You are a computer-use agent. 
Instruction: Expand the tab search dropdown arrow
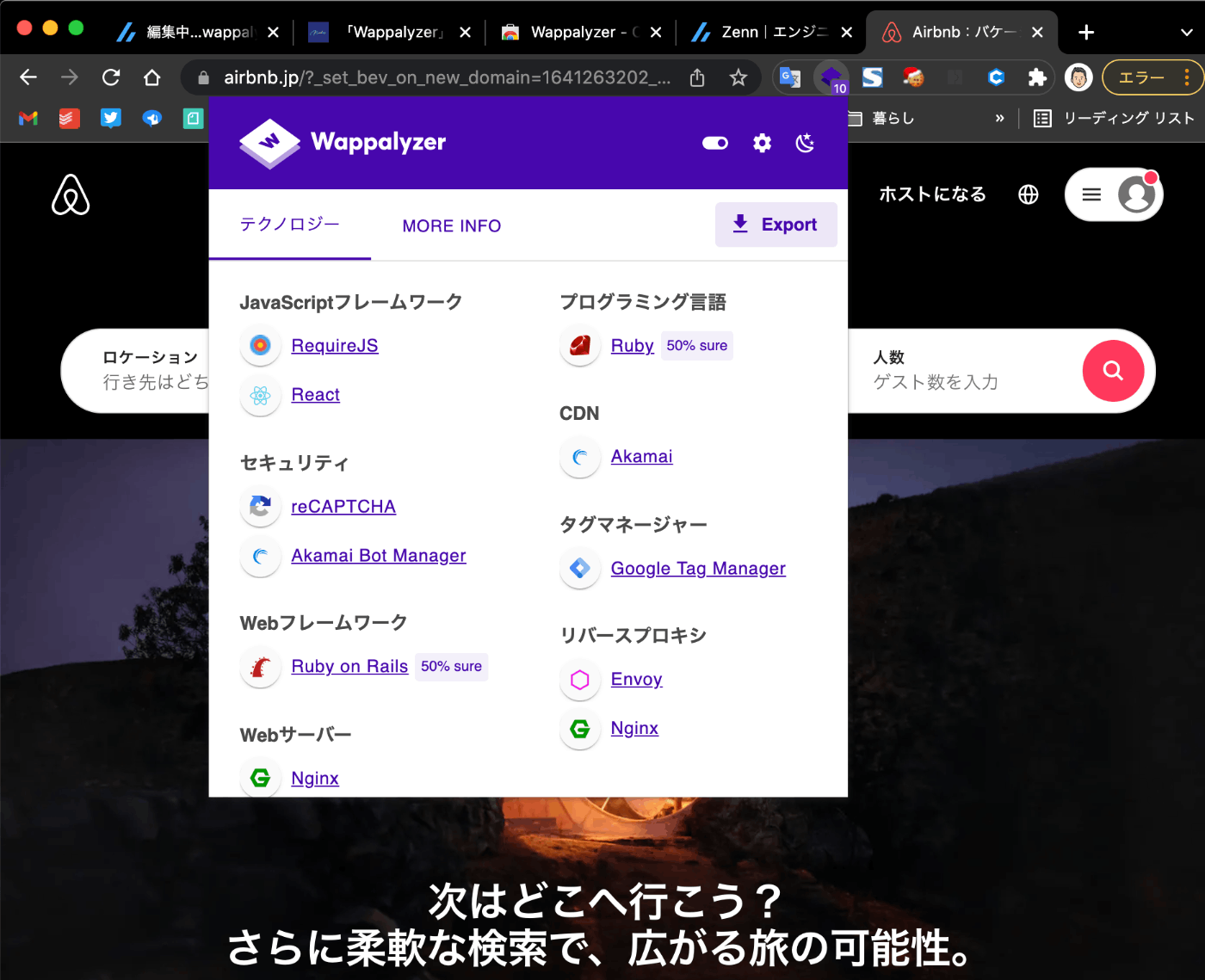tap(1186, 32)
